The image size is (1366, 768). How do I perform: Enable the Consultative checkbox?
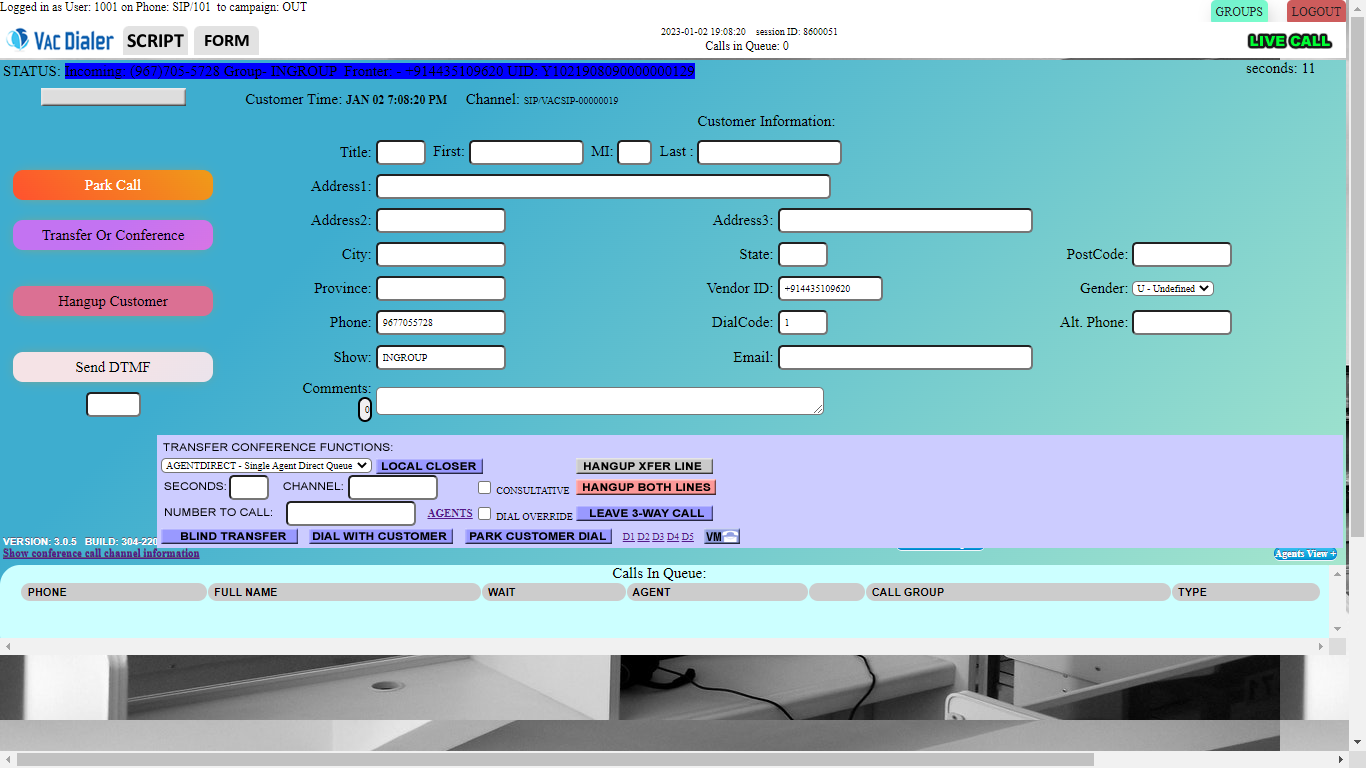click(484, 488)
